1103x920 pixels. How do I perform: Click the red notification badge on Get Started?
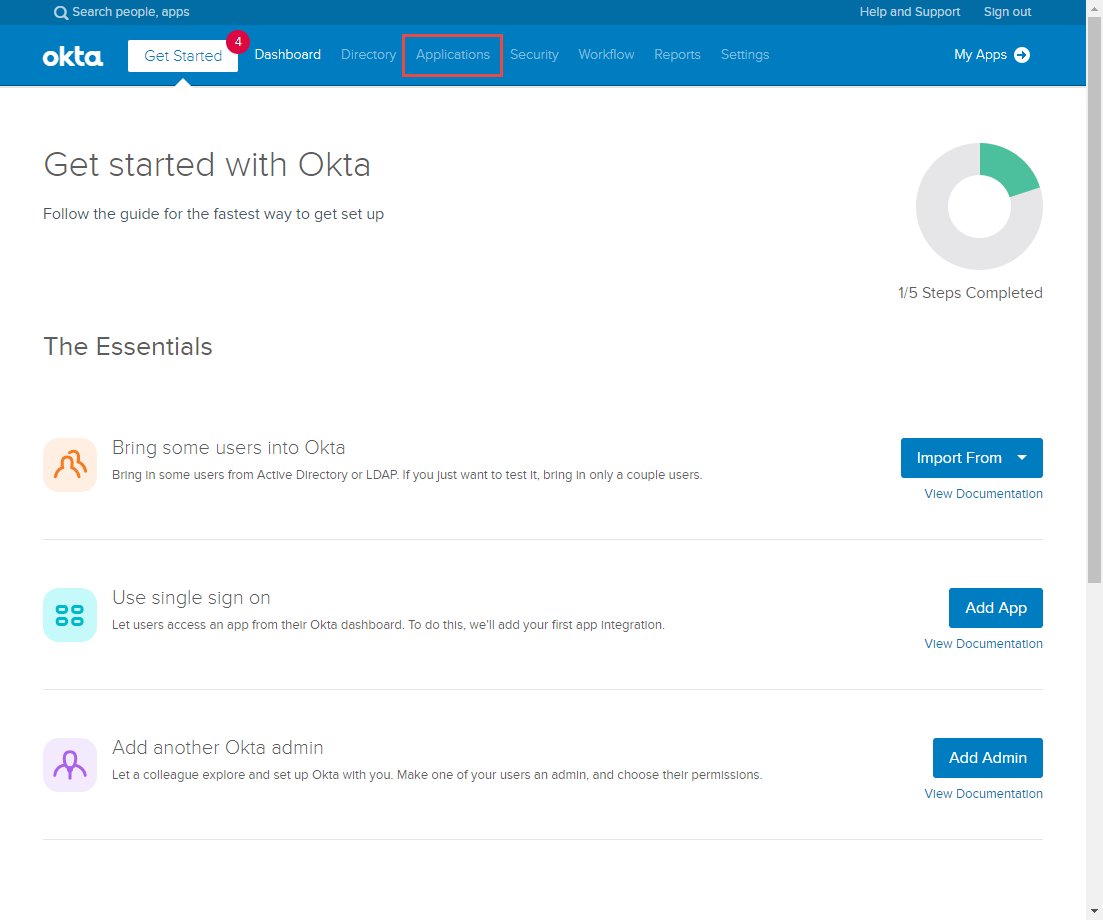click(238, 42)
